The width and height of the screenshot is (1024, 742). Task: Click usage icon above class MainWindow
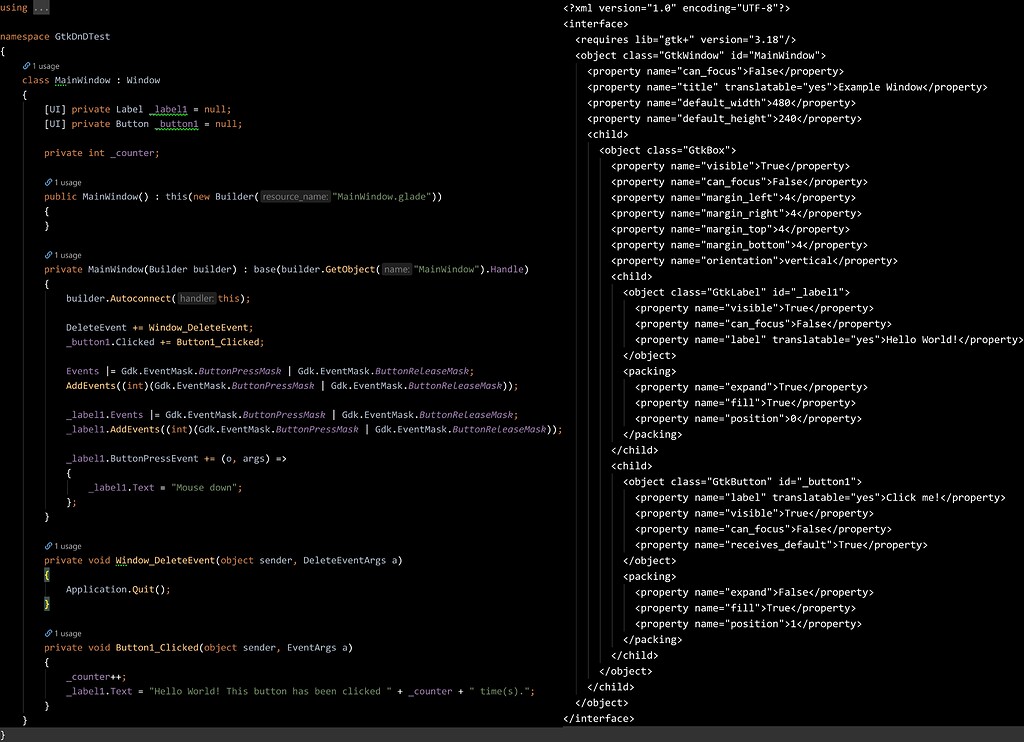pyautogui.click(x=27, y=65)
